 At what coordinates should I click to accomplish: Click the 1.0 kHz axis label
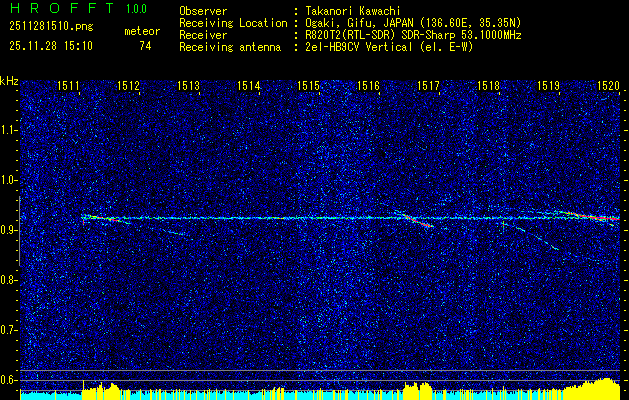click(8, 180)
